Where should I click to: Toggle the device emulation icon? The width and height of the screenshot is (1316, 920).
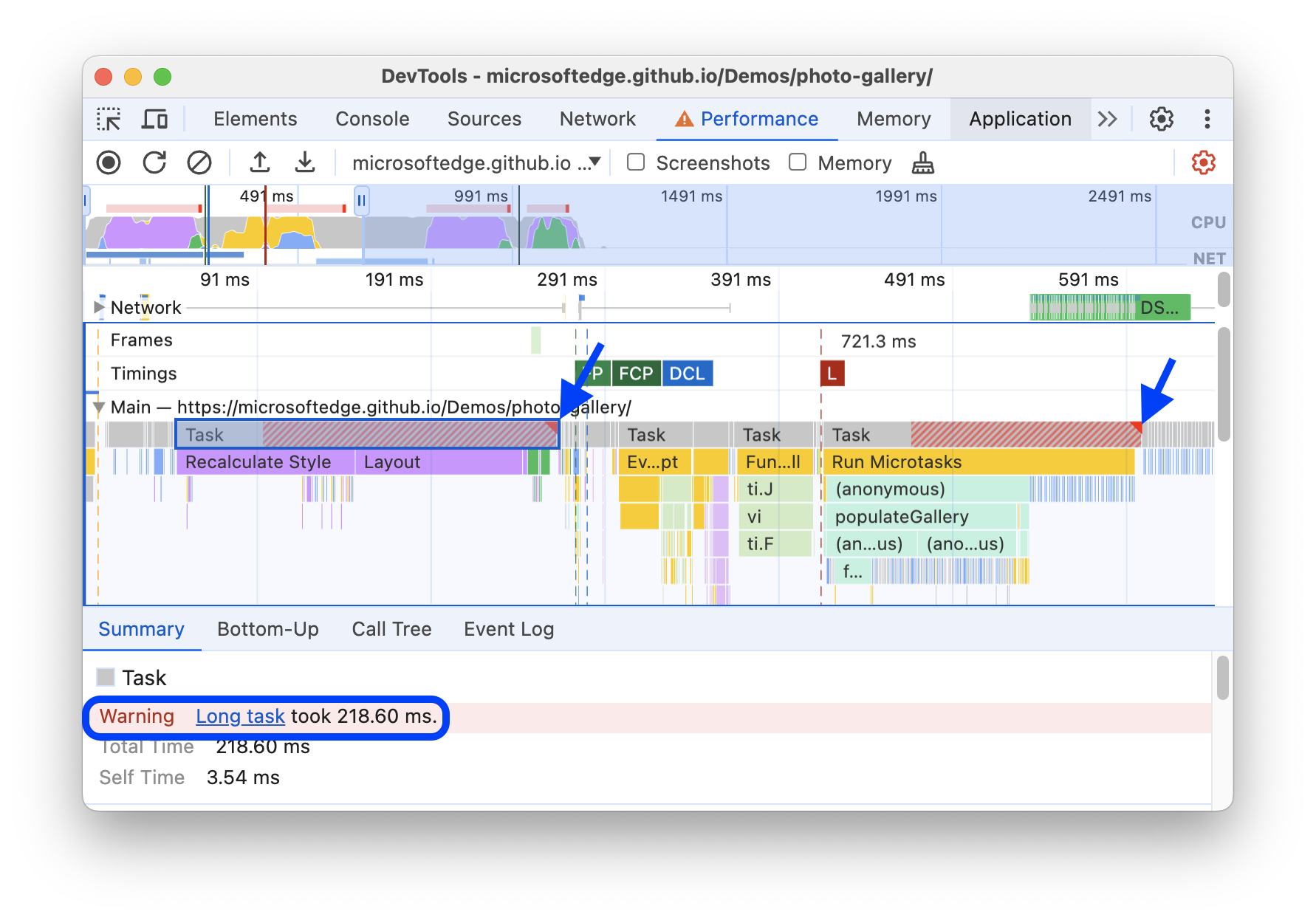(x=154, y=118)
